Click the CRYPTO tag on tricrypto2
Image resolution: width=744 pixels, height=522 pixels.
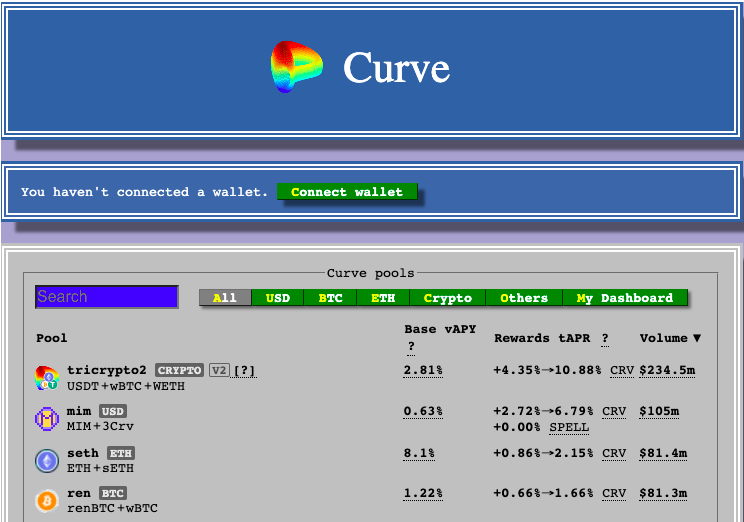click(179, 370)
